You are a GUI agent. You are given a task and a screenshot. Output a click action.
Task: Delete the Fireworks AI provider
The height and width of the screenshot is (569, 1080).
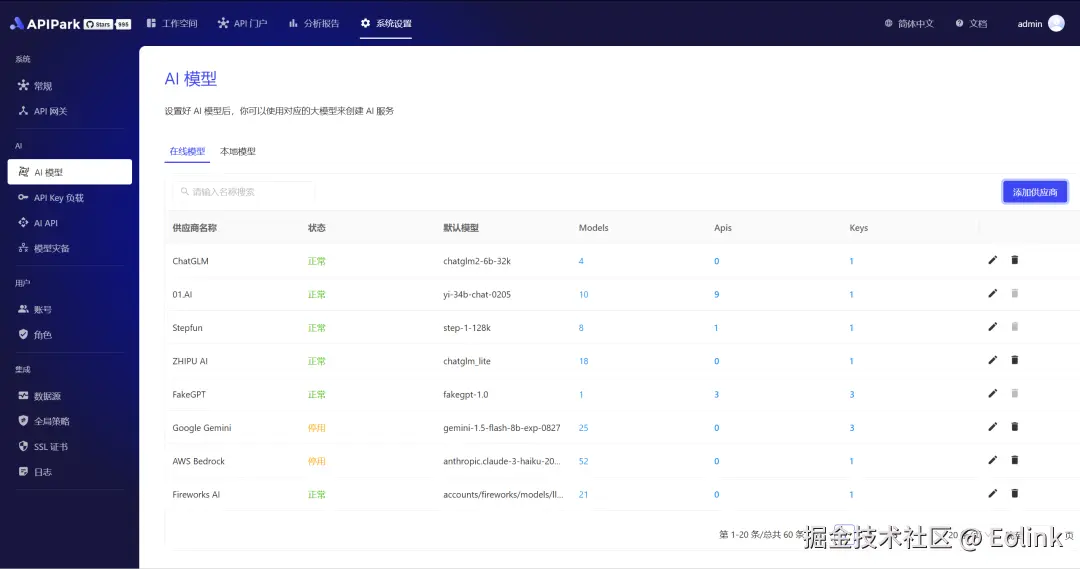1015,493
